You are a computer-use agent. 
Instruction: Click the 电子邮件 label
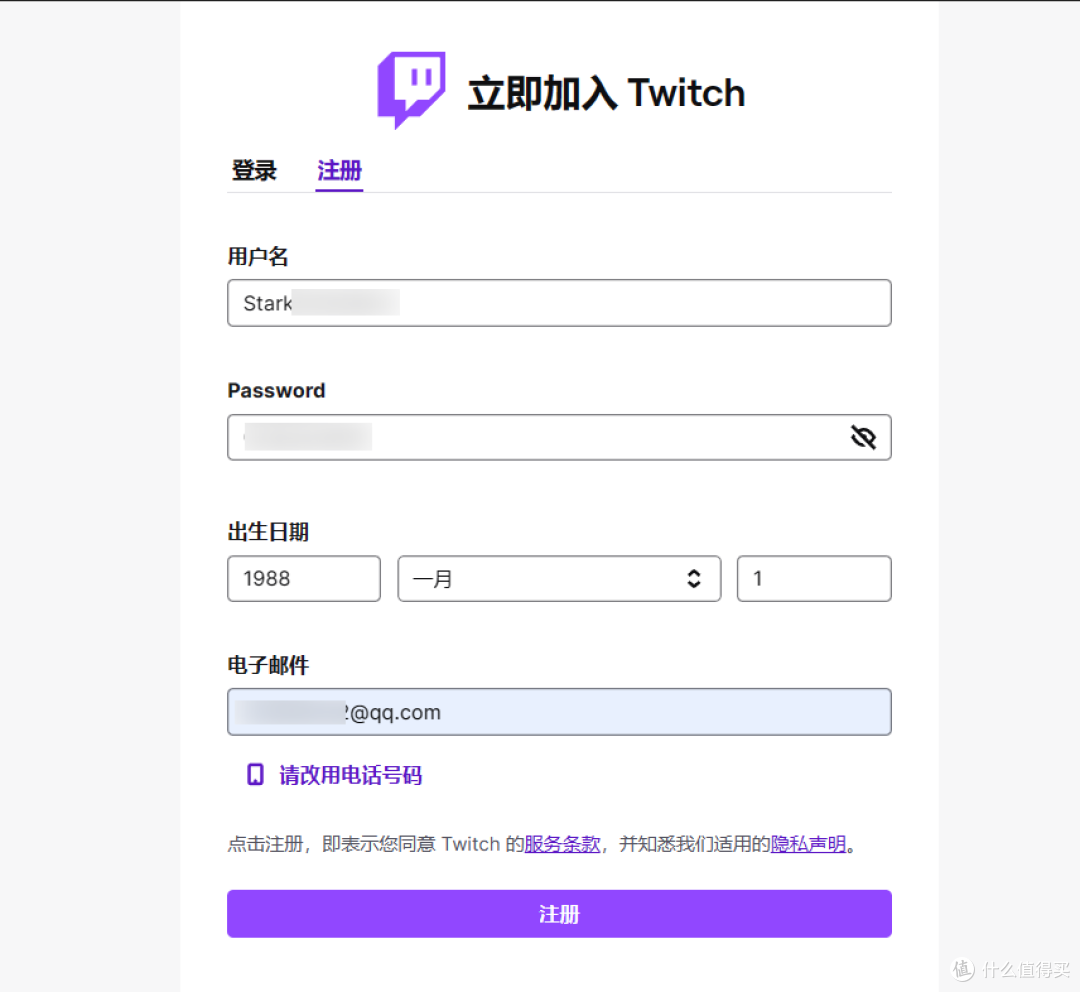coord(268,665)
